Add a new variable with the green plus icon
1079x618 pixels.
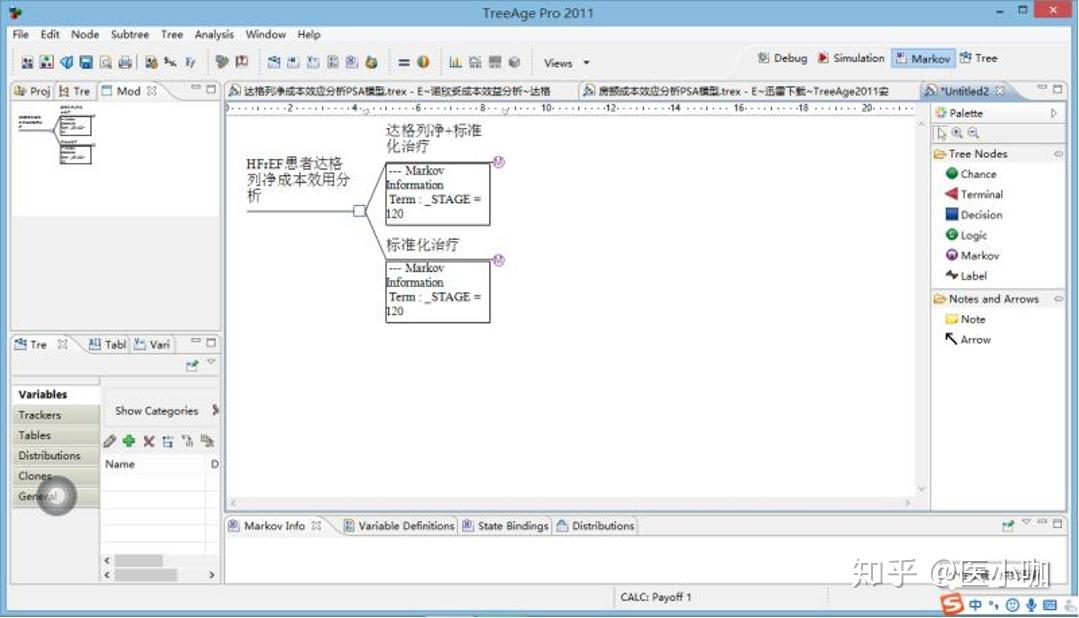(x=128, y=440)
